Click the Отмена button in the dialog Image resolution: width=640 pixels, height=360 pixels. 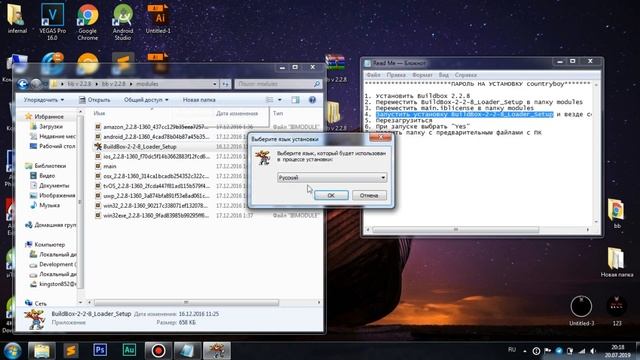(369, 196)
